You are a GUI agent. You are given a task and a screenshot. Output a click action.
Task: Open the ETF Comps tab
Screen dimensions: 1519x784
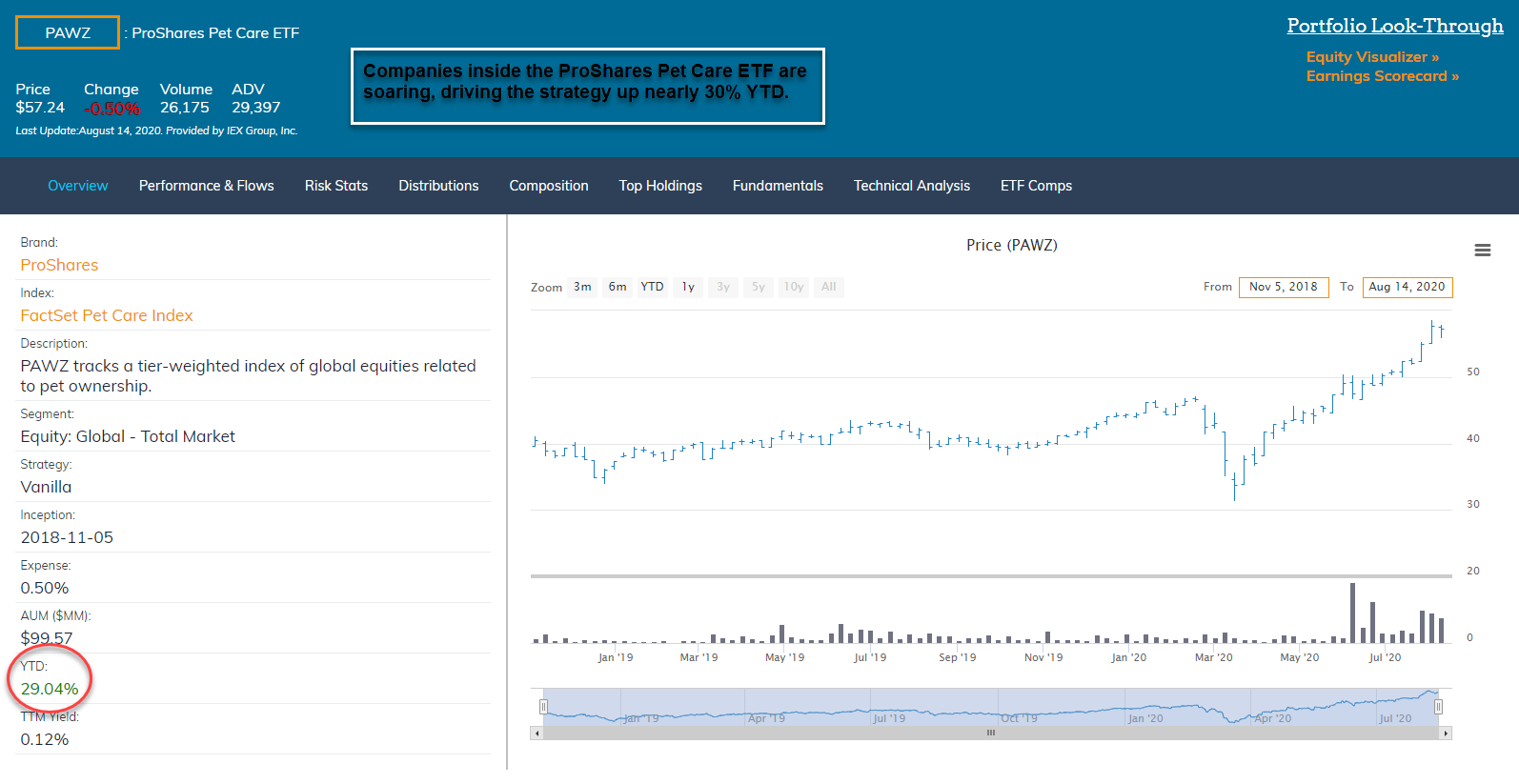[x=1036, y=186]
